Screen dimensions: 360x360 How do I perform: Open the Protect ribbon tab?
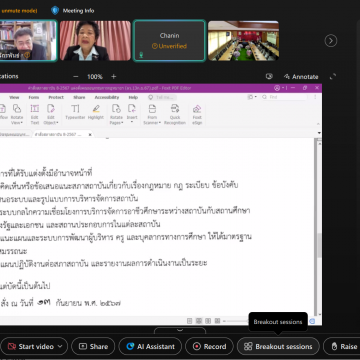tap(56, 97)
